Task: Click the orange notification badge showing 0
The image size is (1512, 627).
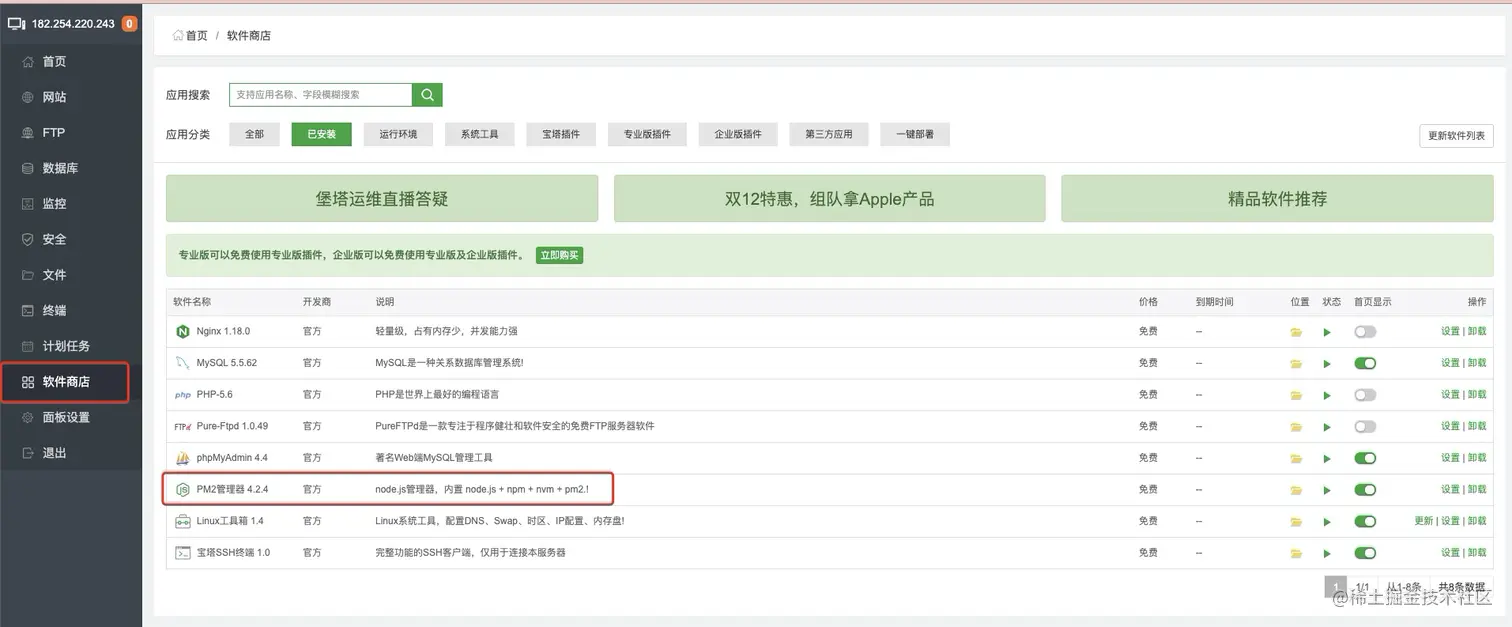Action: [129, 24]
